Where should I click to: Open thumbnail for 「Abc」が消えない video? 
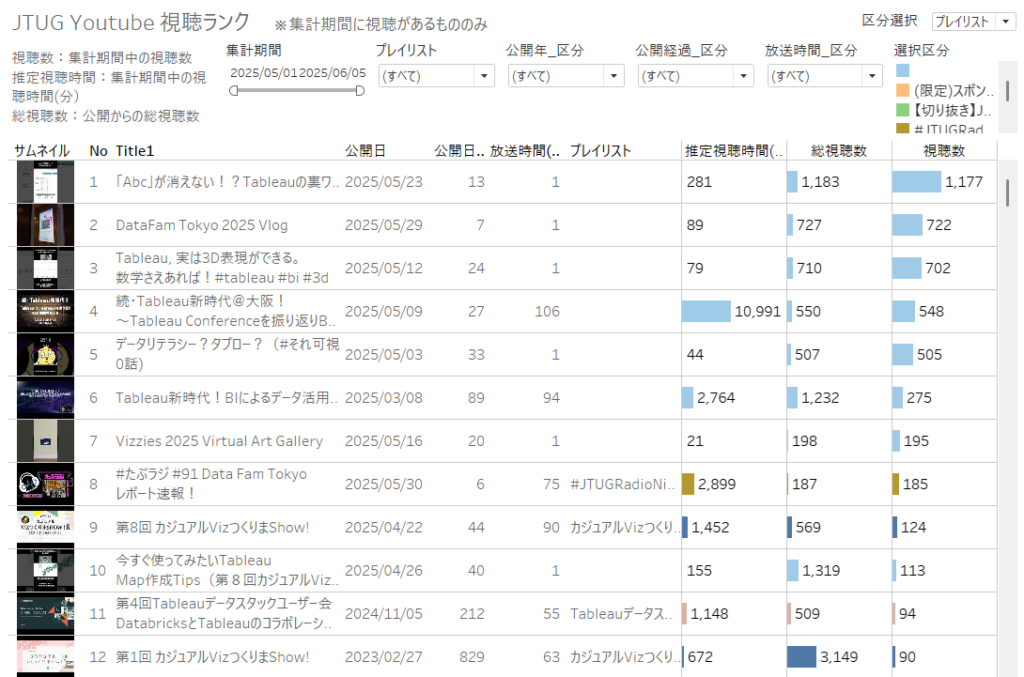(x=45, y=182)
